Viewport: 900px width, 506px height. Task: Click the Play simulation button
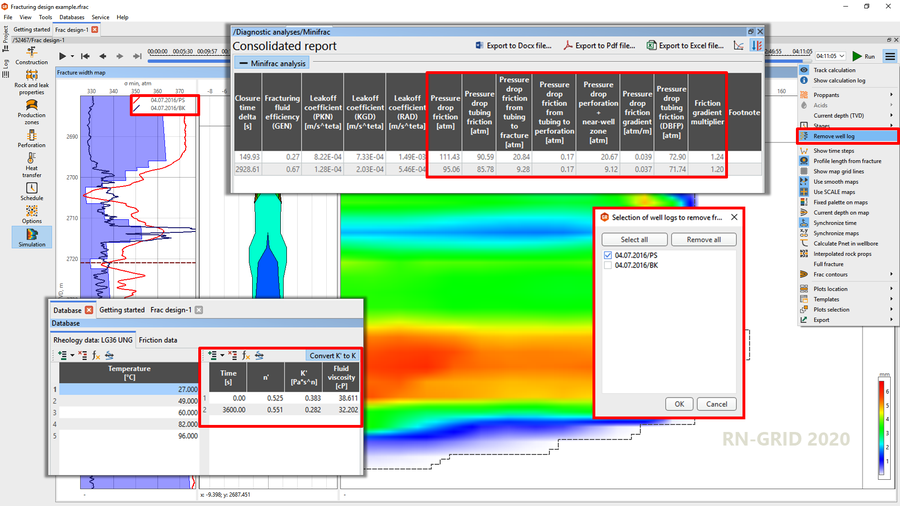click(x=63, y=56)
